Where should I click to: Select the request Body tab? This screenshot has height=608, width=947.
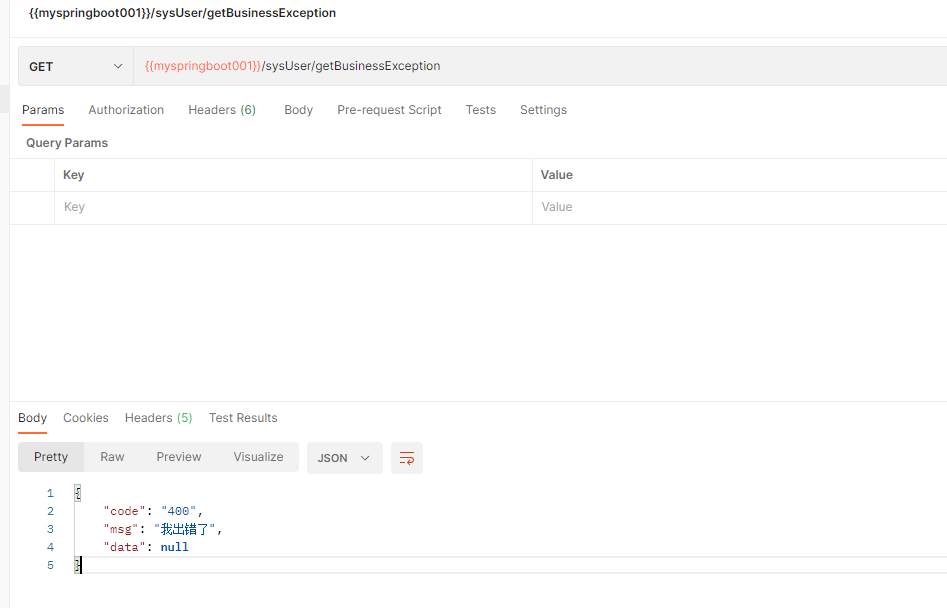(298, 110)
